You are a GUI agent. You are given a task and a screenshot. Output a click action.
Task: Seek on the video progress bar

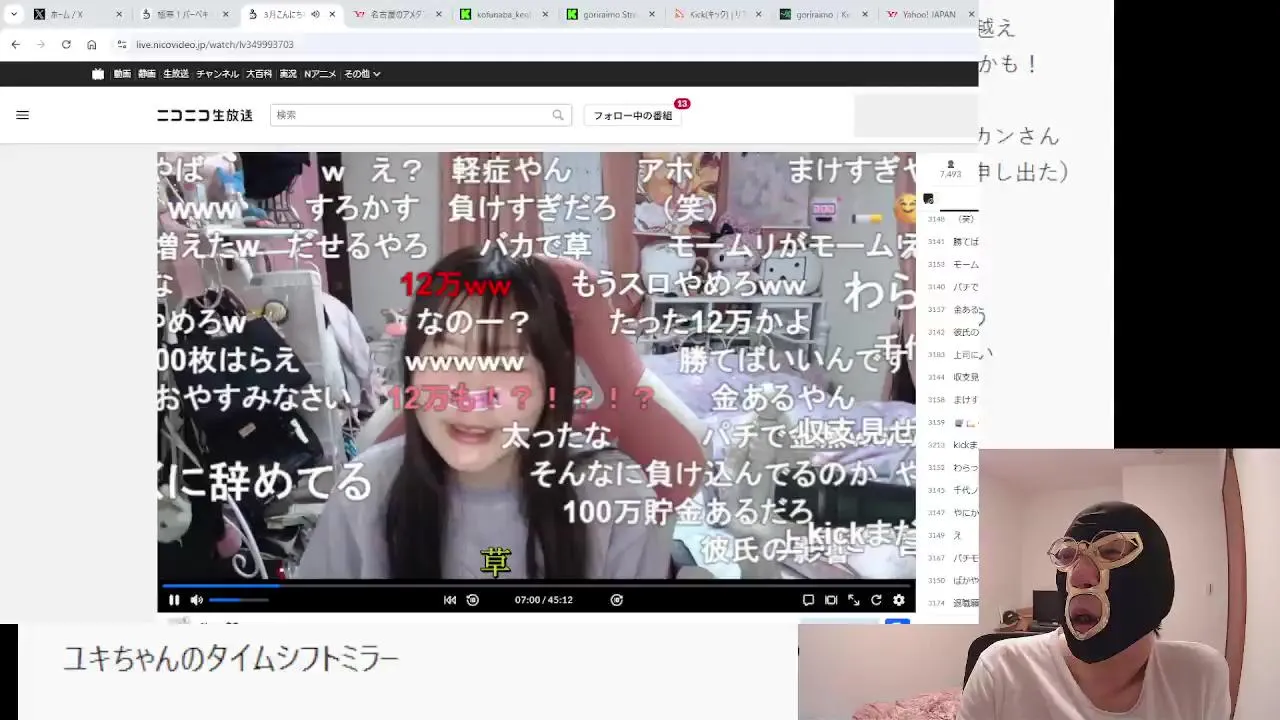coord(536,585)
